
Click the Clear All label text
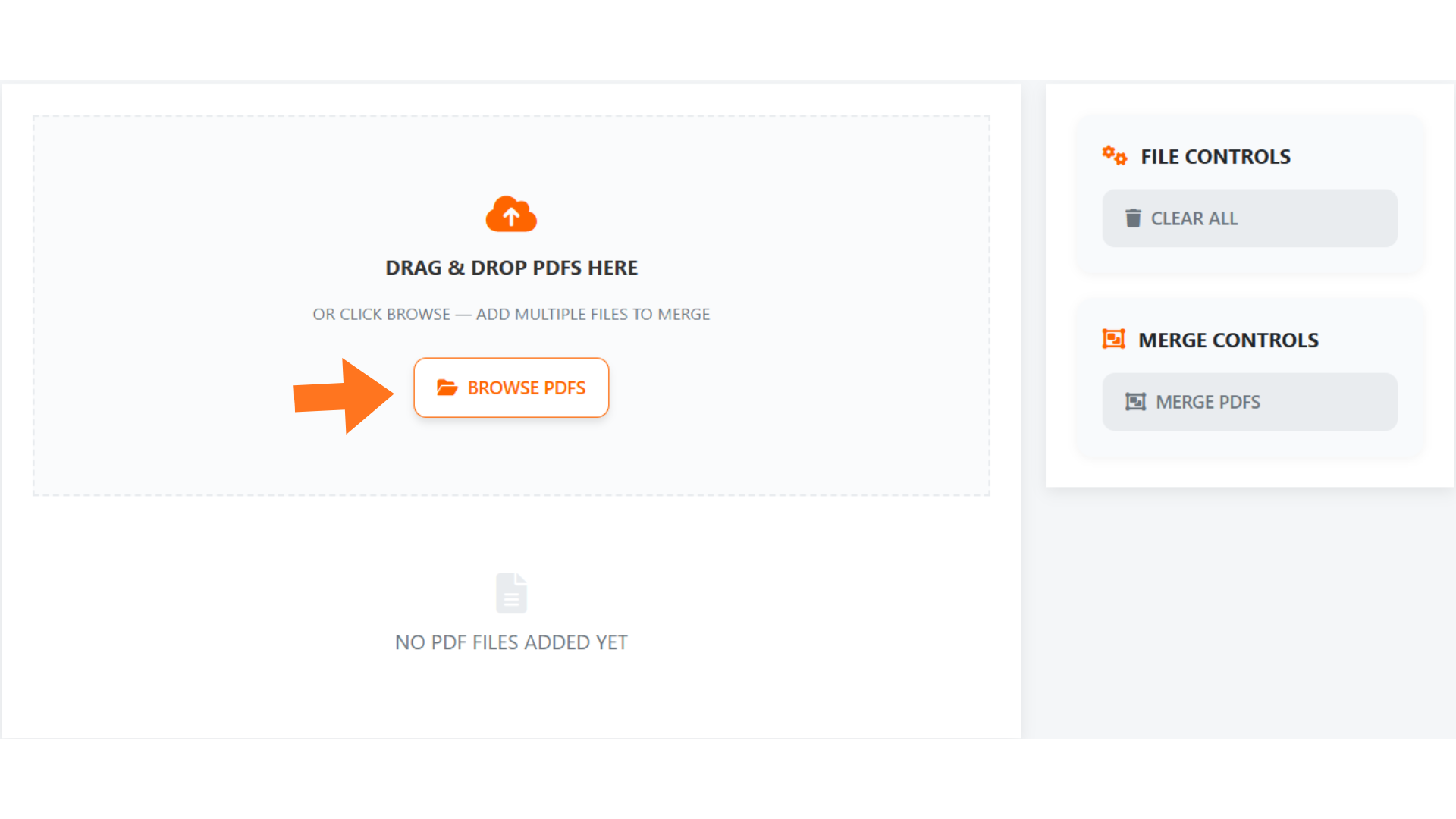pos(1194,218)
